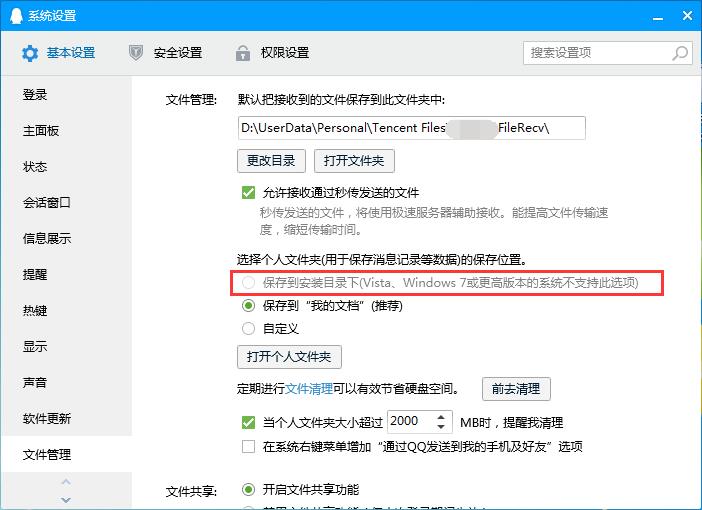Increase folder size limit with up arrow
702x510 pixels.
click(441, 417)
